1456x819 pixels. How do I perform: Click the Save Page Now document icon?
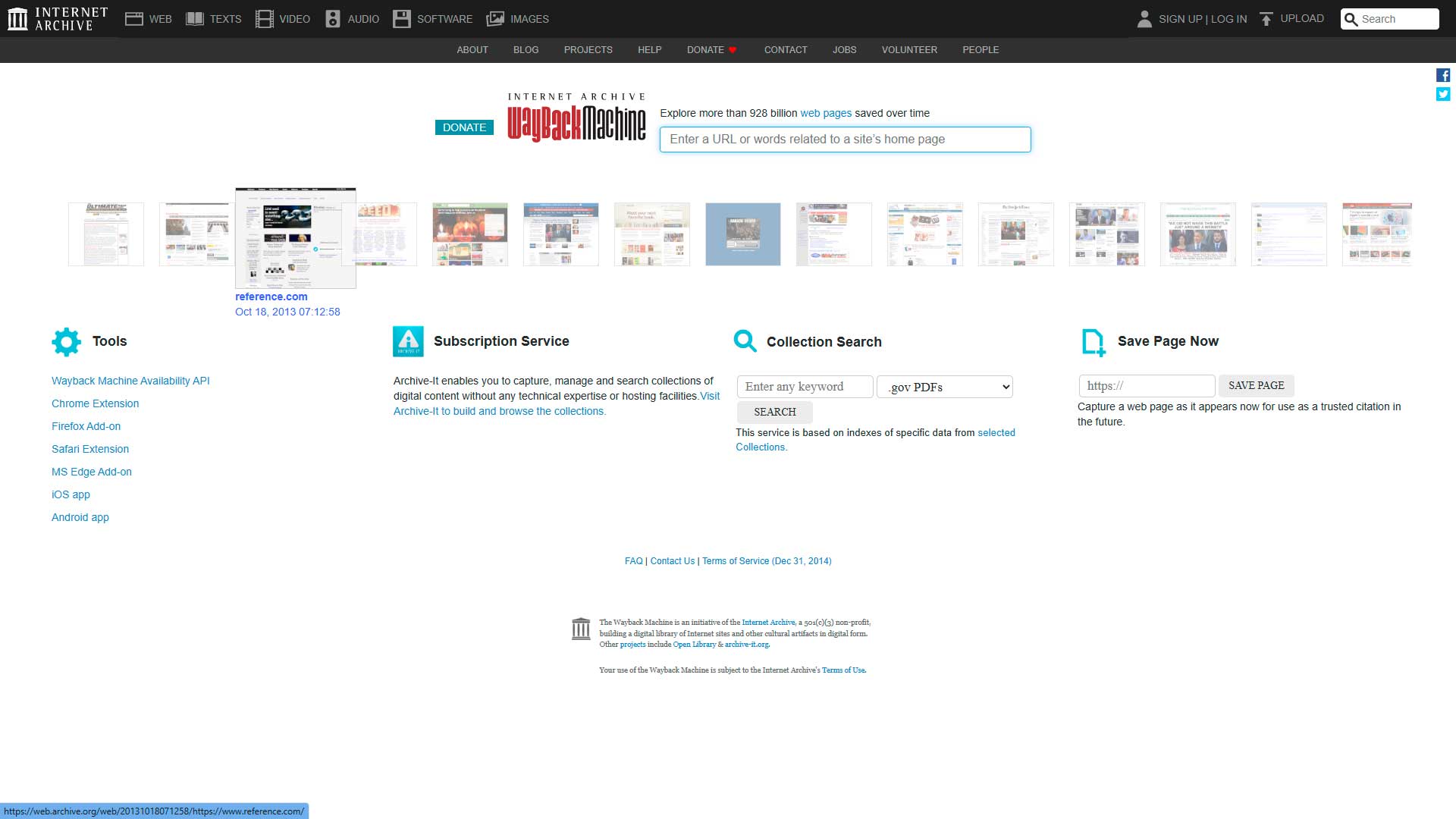coord(1094,342)
